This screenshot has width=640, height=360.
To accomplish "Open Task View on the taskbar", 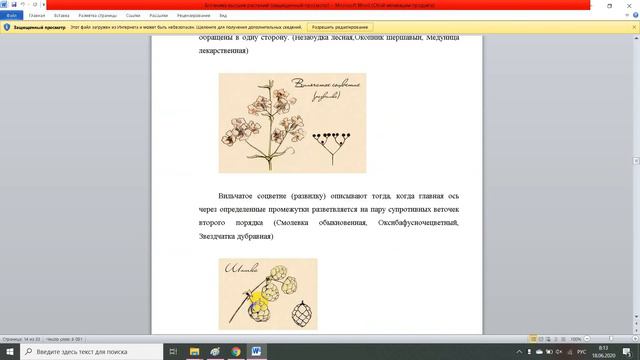I will point(173,351).
